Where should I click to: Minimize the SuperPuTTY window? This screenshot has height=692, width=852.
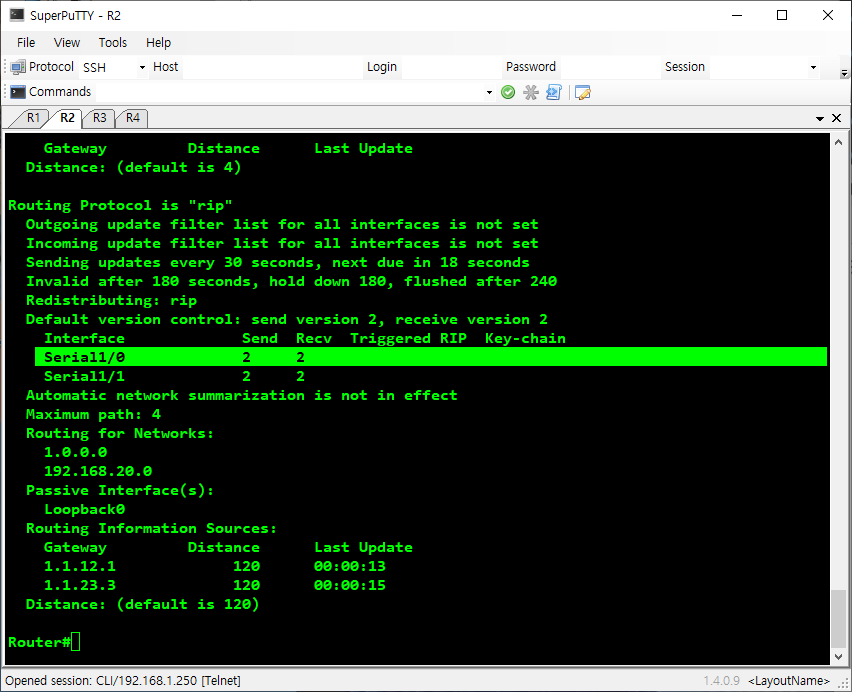coord(737,15)
